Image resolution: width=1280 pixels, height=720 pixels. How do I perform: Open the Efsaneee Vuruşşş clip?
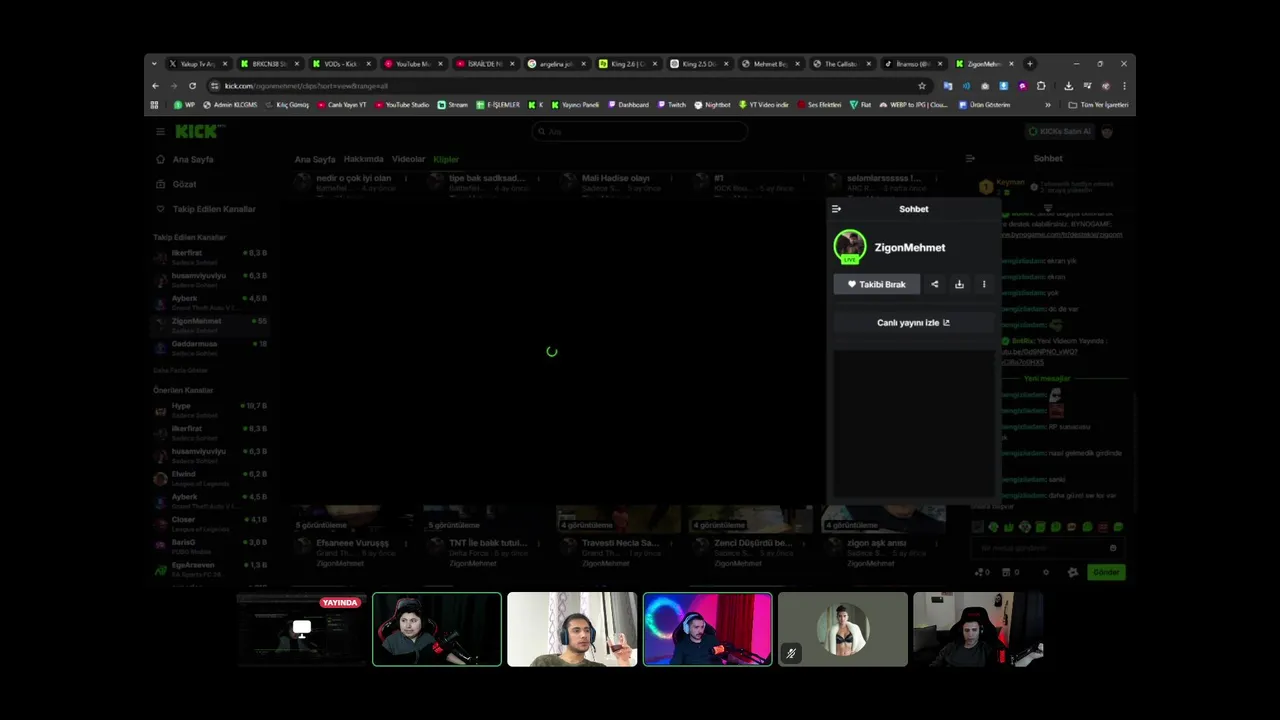[x=352, y=543]
